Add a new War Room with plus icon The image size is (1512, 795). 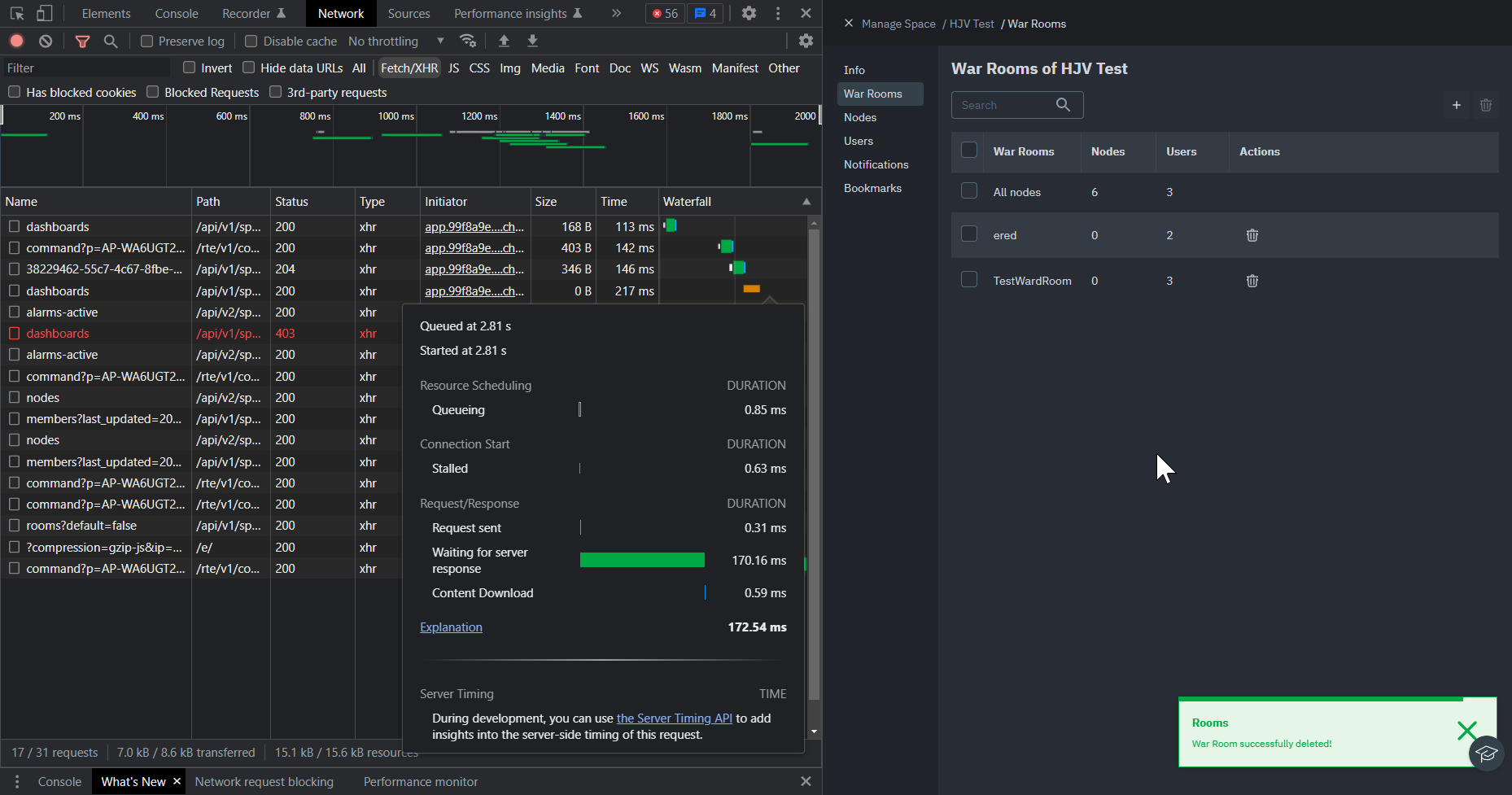click(1457, 105)
